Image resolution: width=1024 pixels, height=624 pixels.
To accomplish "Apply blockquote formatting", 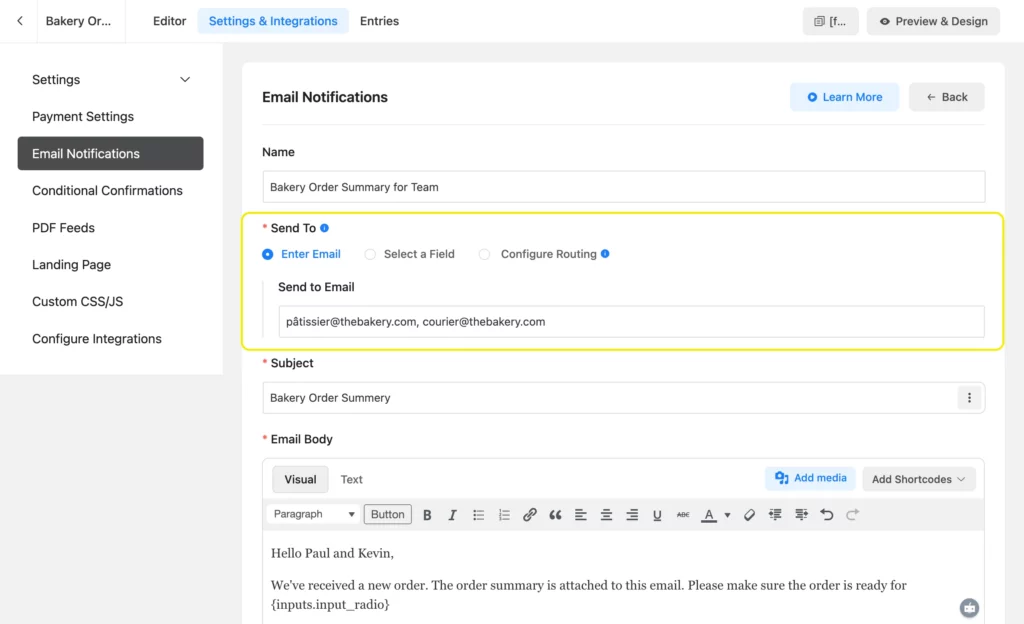I will (555, 514).
